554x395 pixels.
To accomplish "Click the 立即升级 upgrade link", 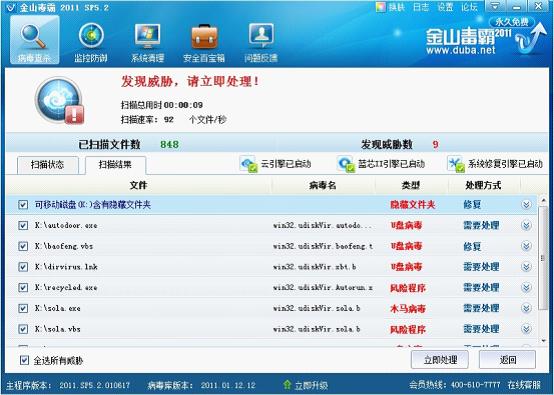I will pos(306,385).
